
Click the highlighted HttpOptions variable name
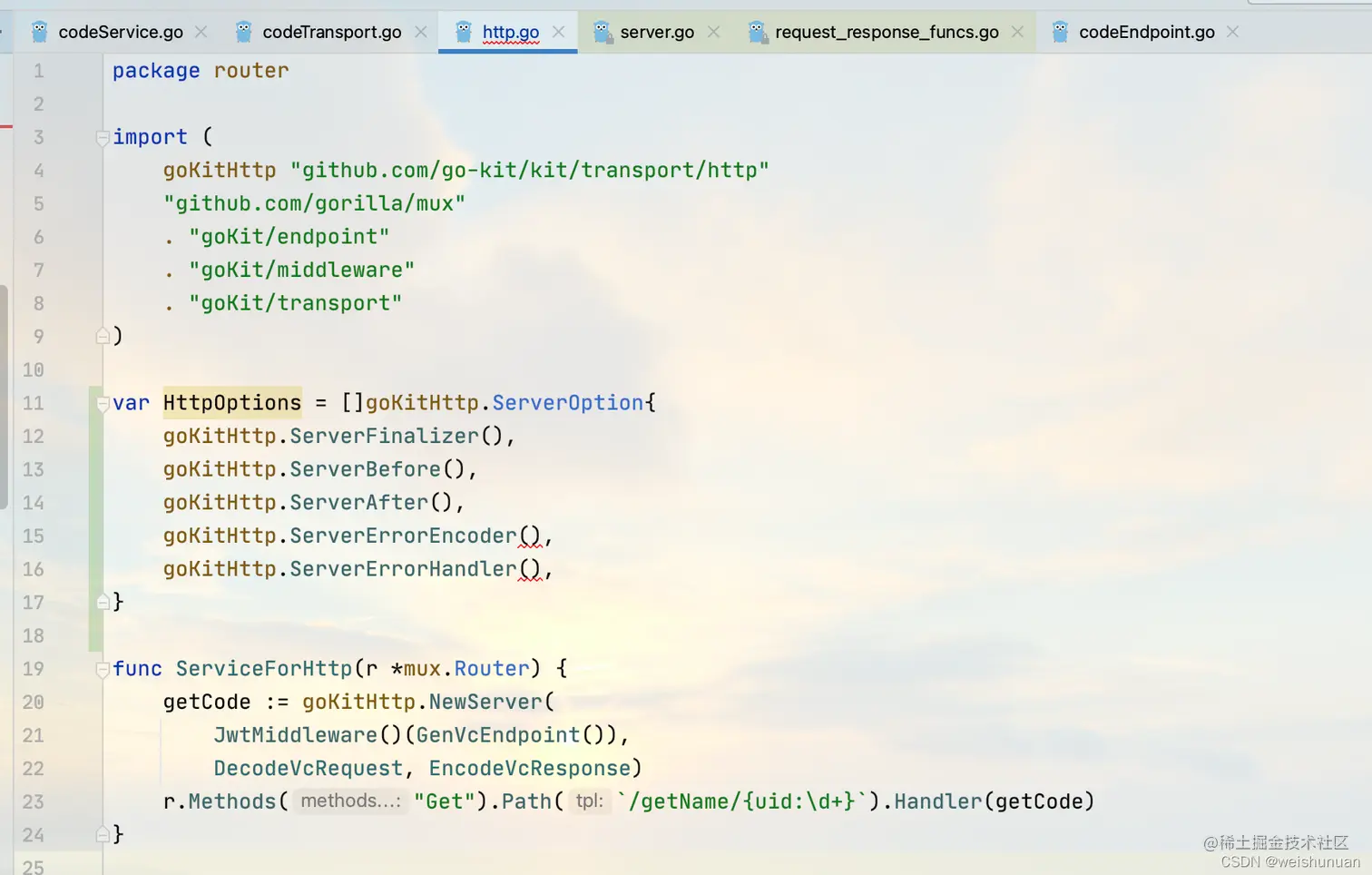[x=232, y=402]
